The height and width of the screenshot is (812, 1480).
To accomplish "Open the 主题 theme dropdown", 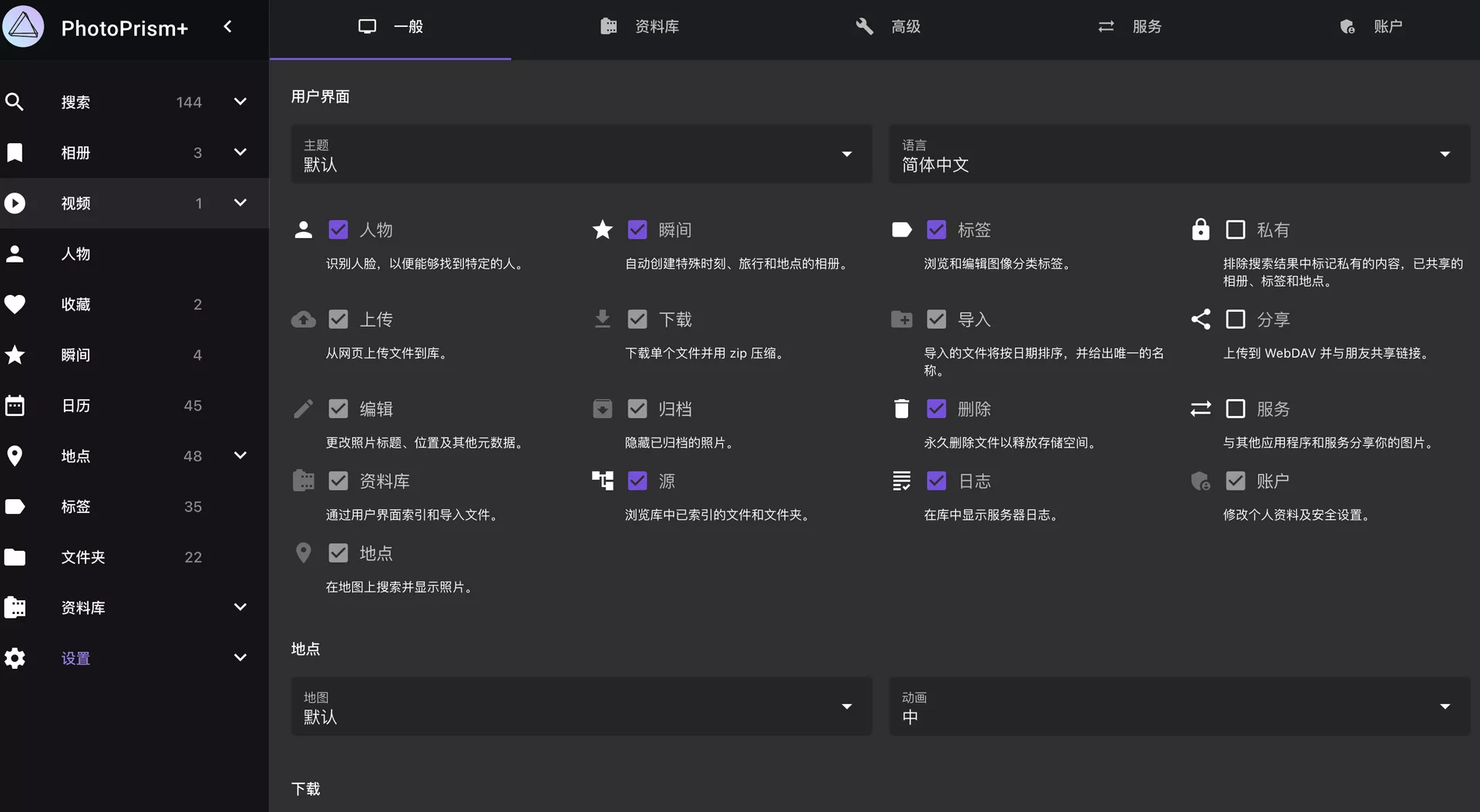I will [x=581, y=154].
